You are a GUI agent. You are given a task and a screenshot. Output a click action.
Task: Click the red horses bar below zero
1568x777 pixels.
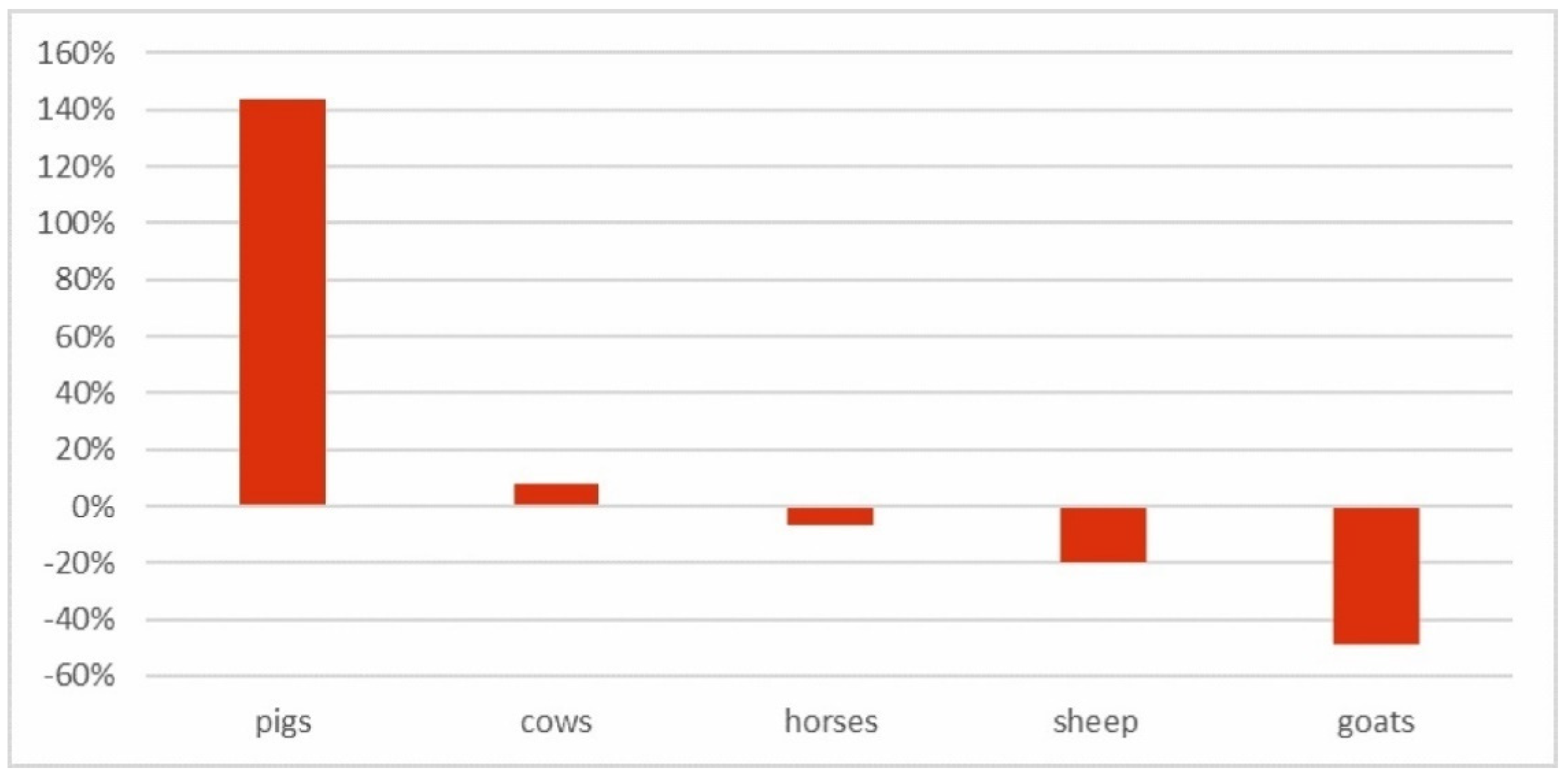[830, 516]
